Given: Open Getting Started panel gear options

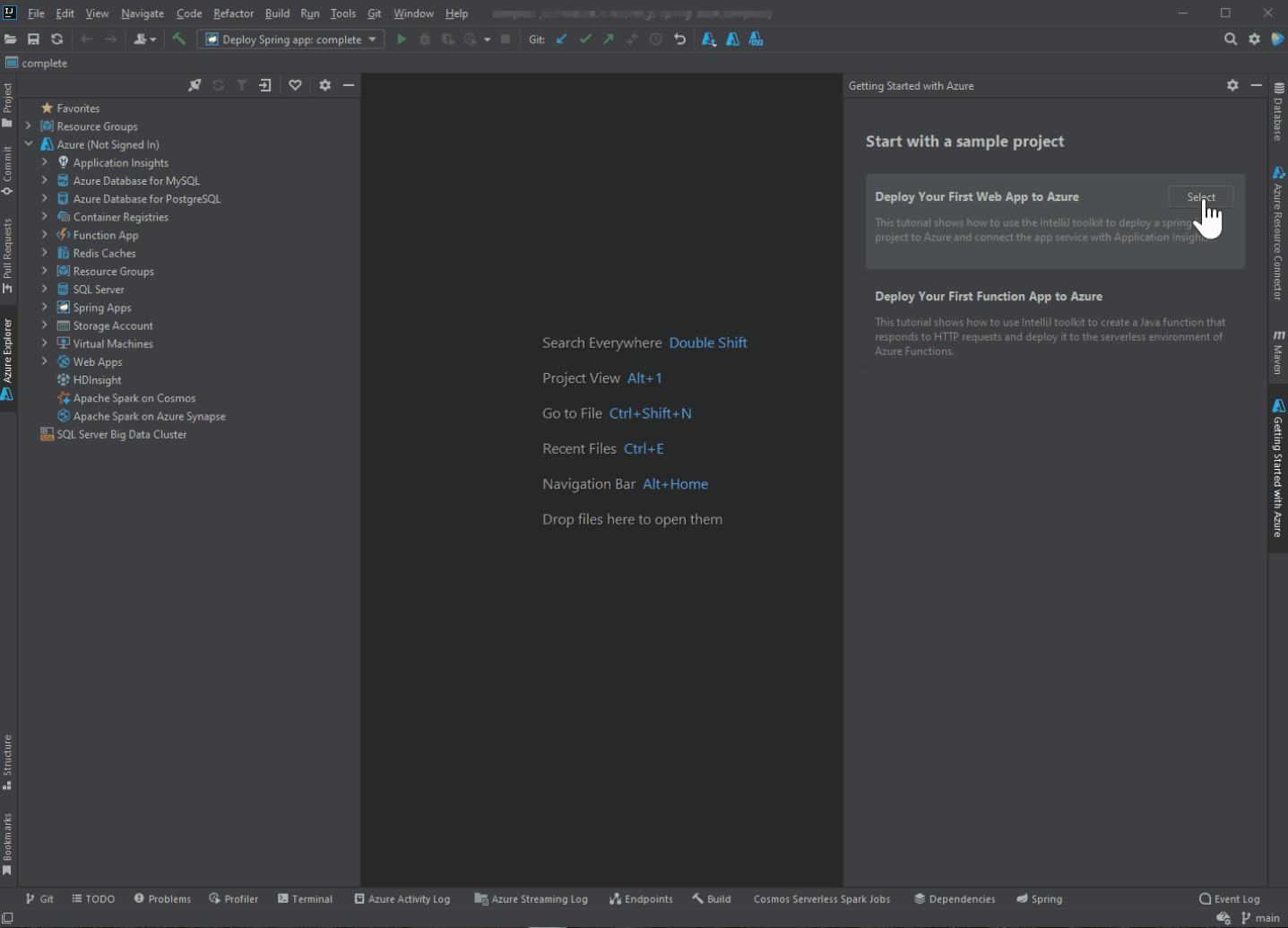Looking at the screenshot, I should [1232, 85].
